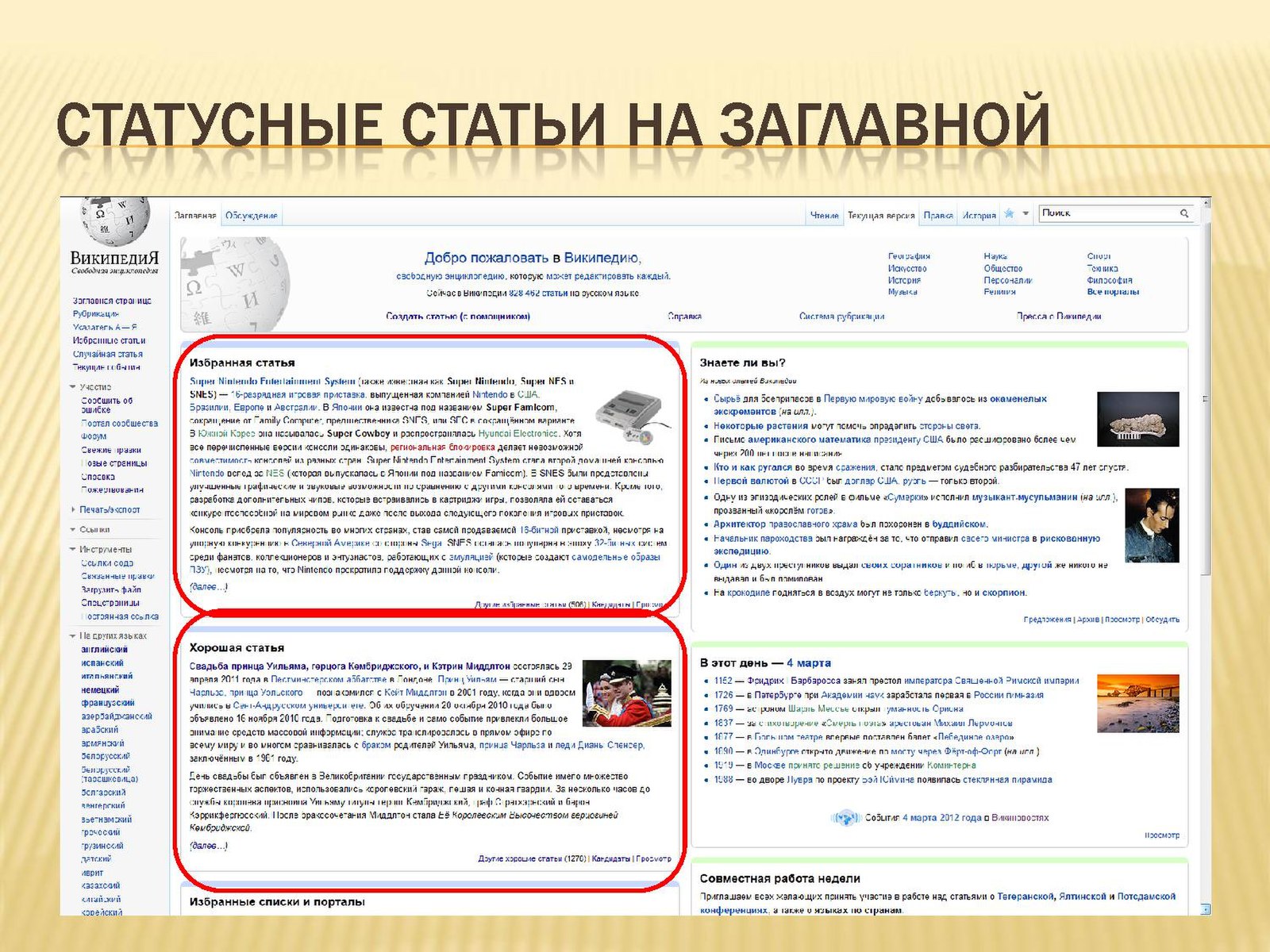This screenshot has height=952, width=1270.
Task: Open Рубрикация sidebar link
Action: [96, 314]
